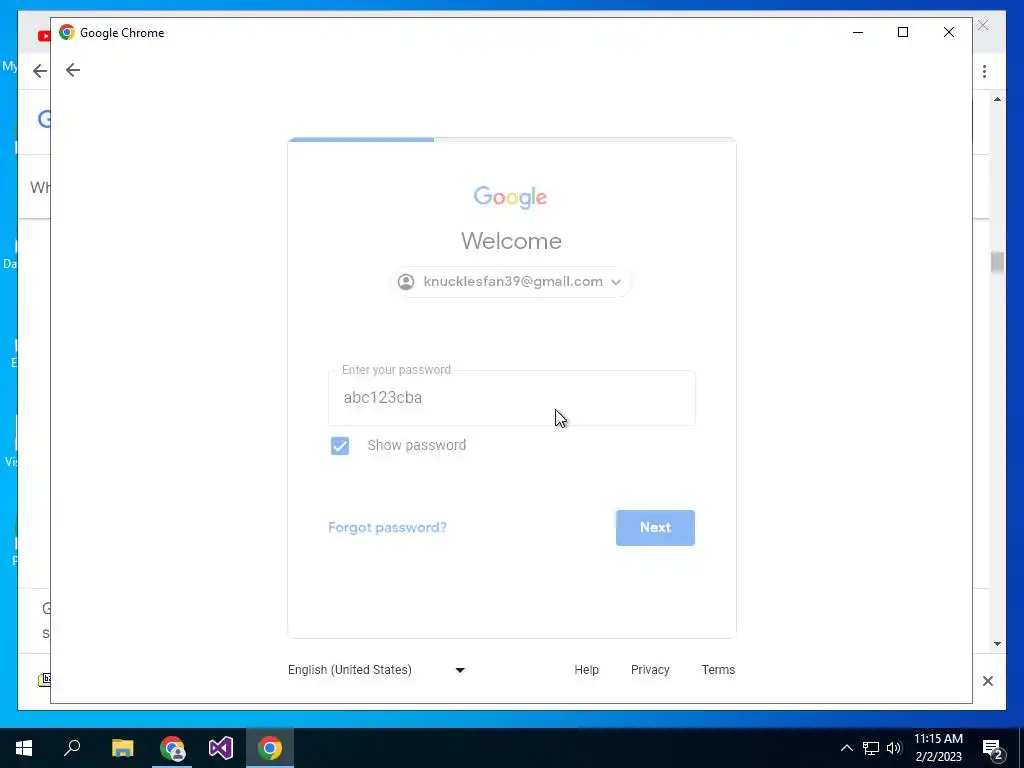This screenshot has width=1024, height=768.
Task: Click the back arrow in the background Chrome window
Action: [x=40, y=71]
